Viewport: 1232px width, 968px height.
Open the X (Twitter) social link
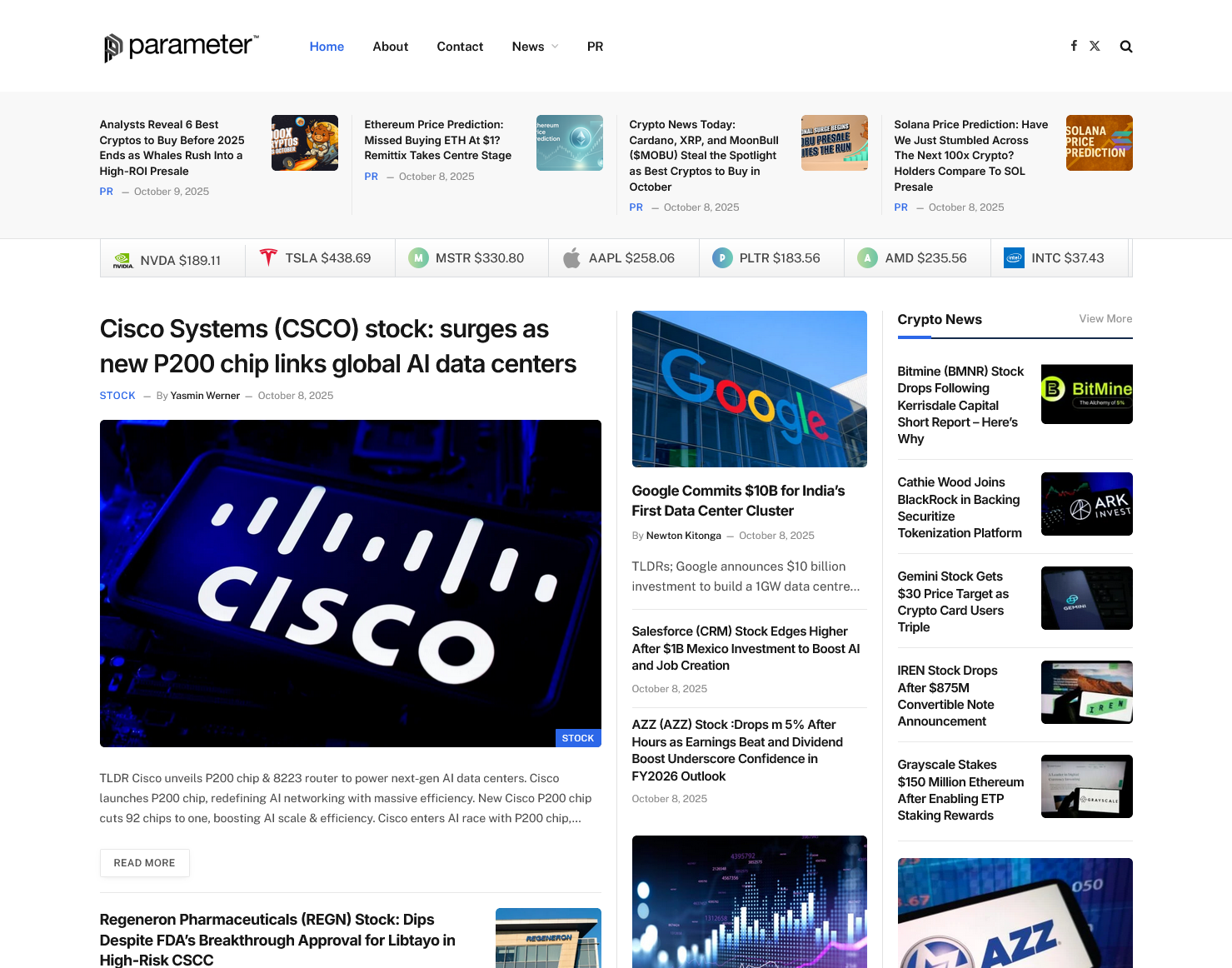pyautogui.click(x=1095, y=46)
